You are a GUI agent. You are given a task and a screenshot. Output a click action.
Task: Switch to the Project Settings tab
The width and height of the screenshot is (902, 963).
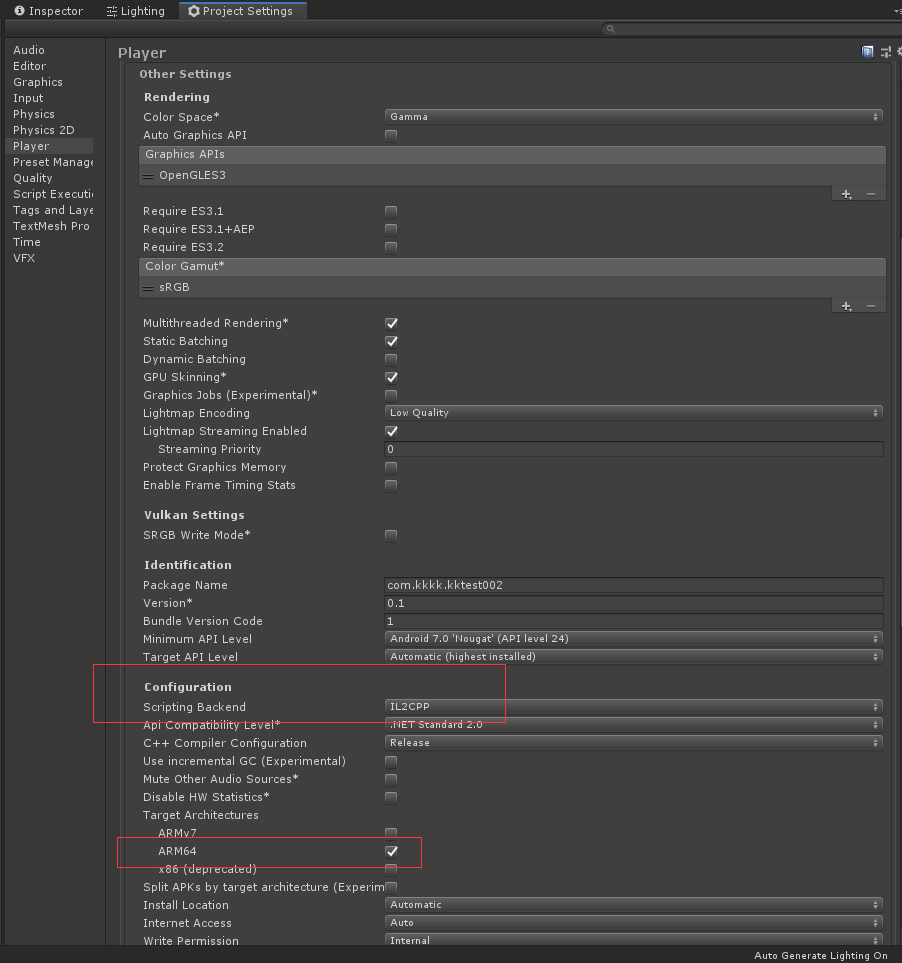246,11
